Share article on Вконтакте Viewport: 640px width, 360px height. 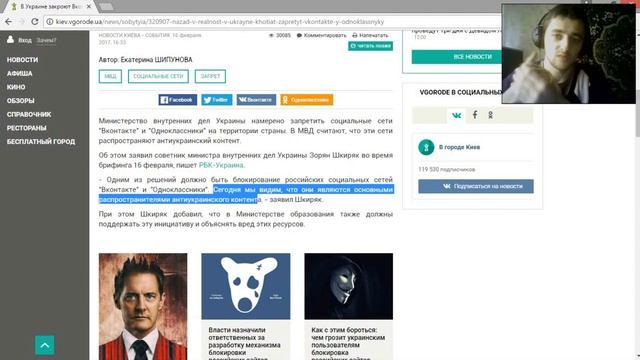256,100
